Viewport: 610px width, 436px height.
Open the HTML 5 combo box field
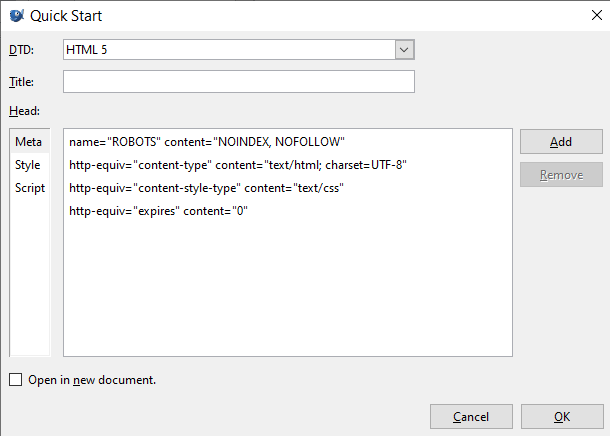pos(228,49)
